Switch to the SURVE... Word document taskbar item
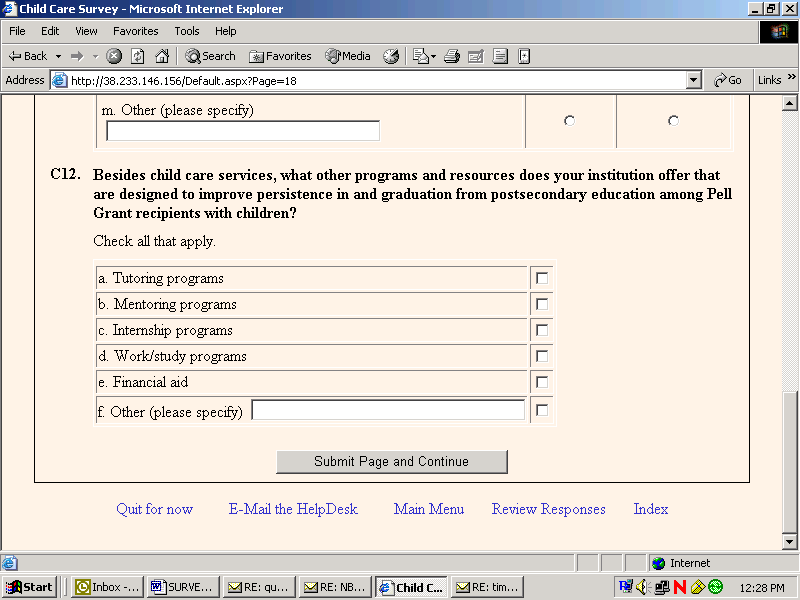This screenshot has height=600, width=800. (x=184, y=587)
